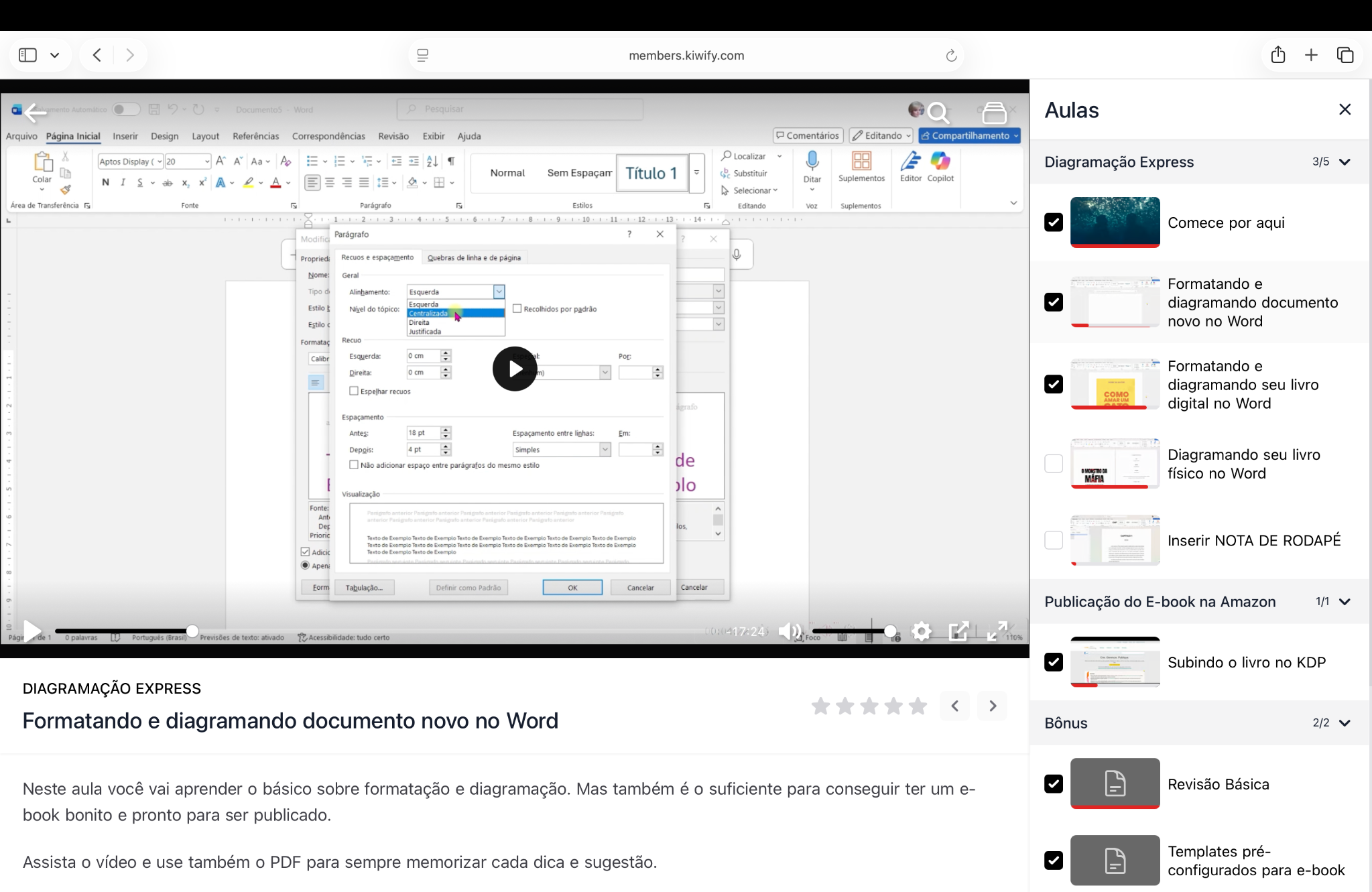Image resolution: width=1372 pixels, height=892 pixels.
Task: Rate the lesson with the fifth star
Action: (918, 706)
